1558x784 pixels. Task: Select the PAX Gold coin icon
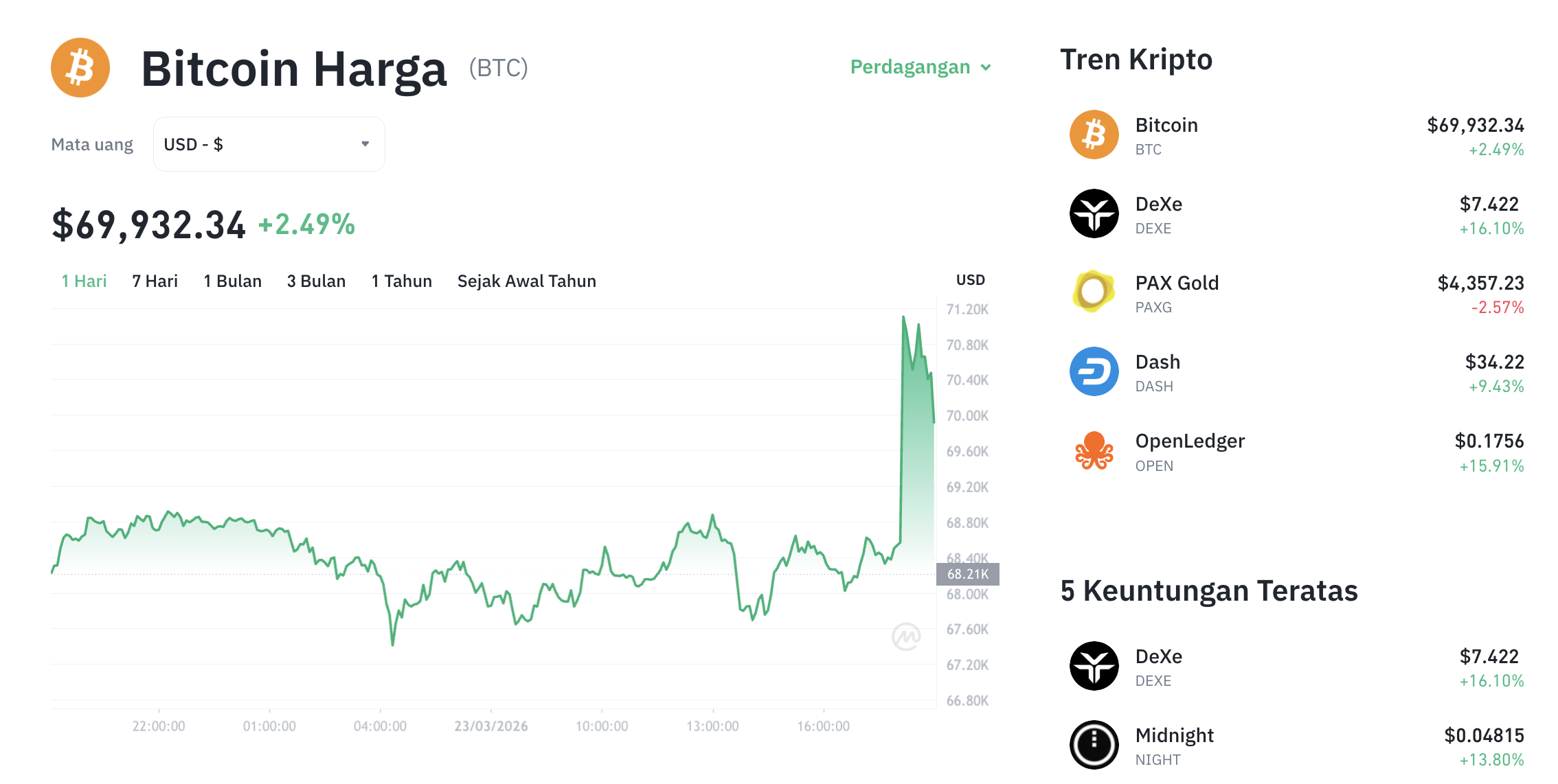coord(1094,292)
